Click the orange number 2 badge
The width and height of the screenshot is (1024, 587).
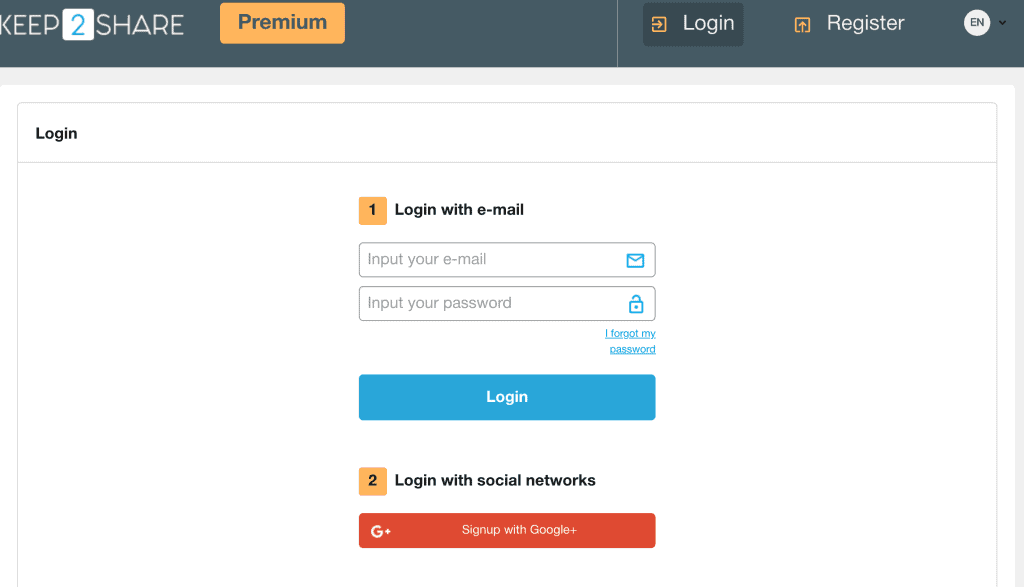372,481
